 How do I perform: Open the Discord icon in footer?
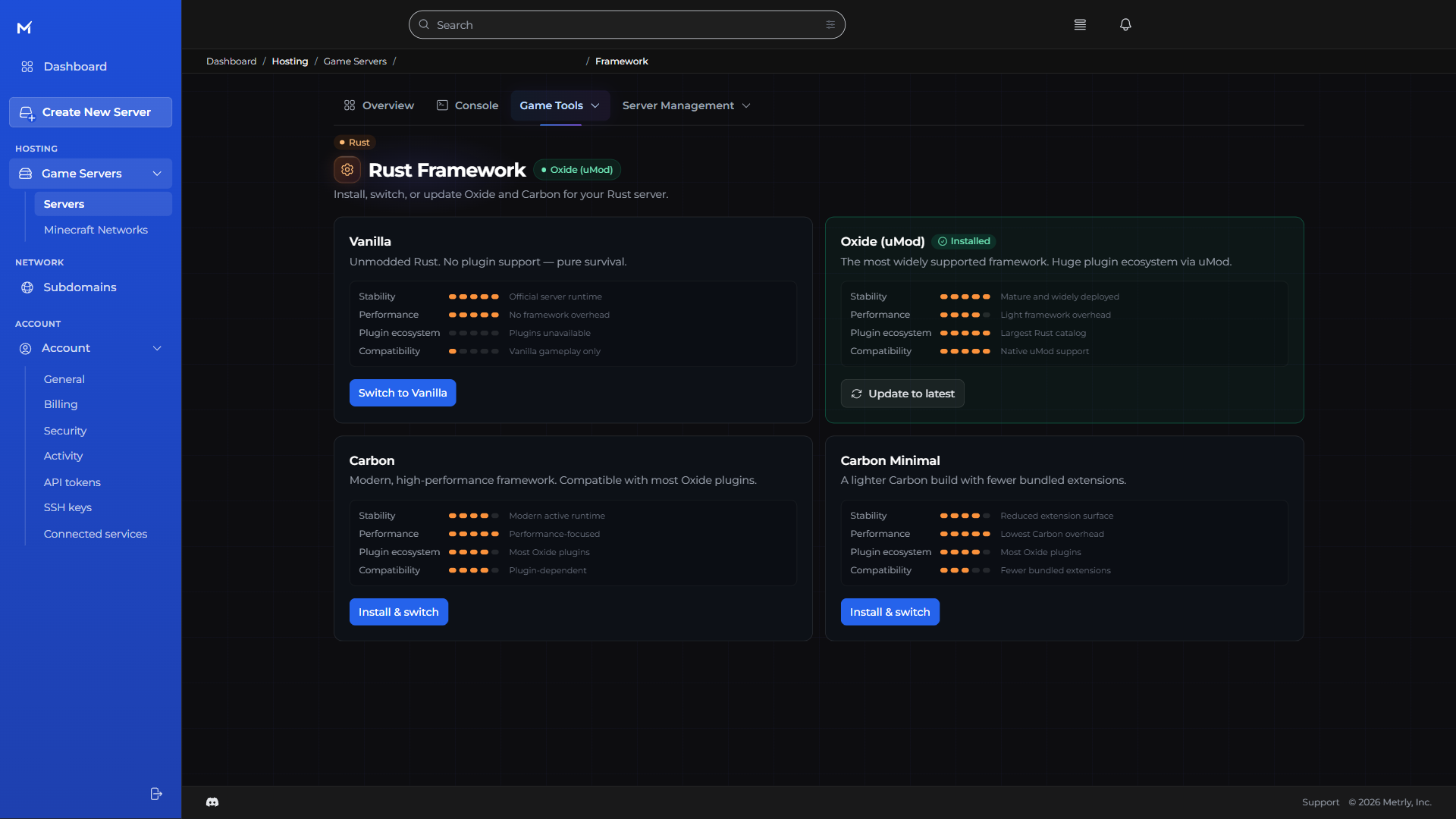tap(212, 802)
